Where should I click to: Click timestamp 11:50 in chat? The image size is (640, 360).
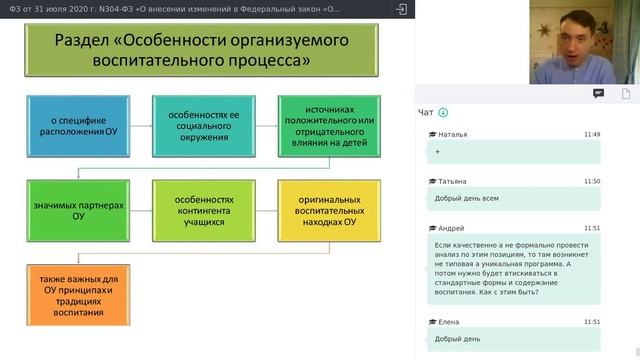coord(592,181)
